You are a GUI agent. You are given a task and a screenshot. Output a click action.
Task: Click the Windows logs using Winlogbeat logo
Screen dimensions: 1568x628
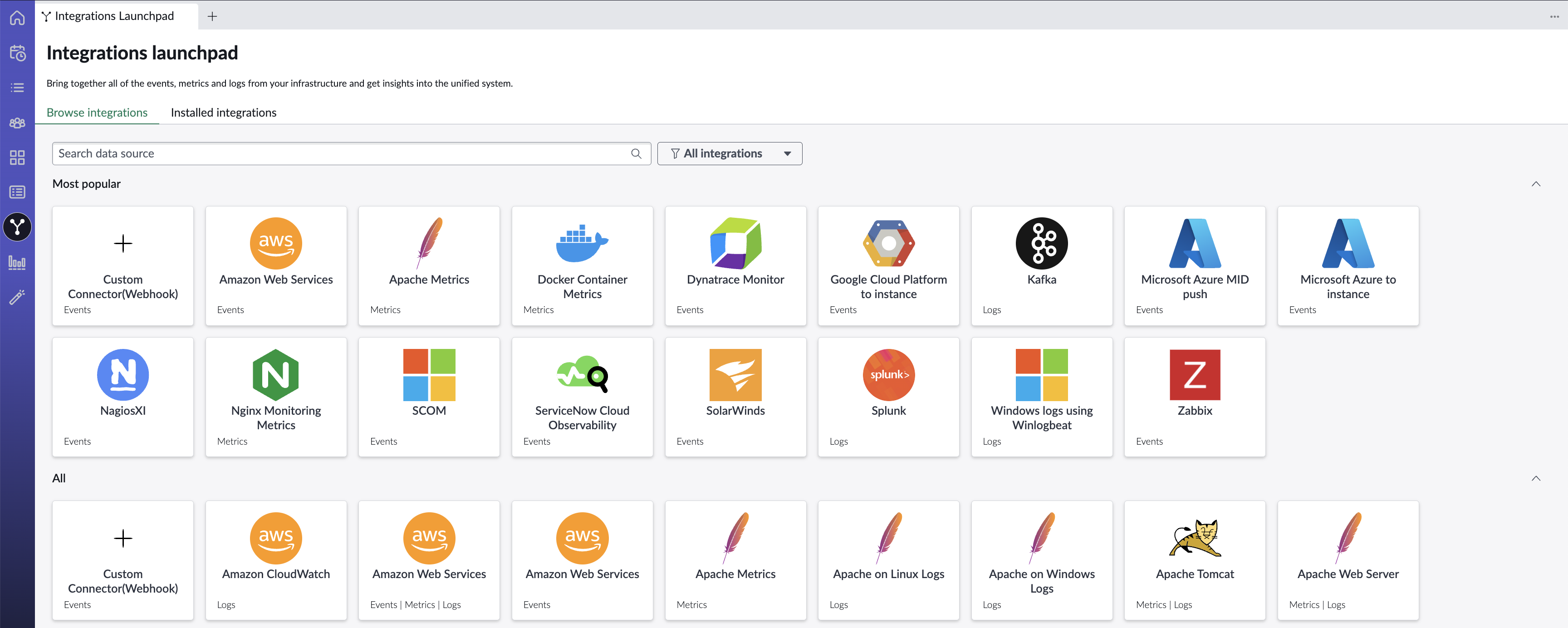tap(1042, 375)
